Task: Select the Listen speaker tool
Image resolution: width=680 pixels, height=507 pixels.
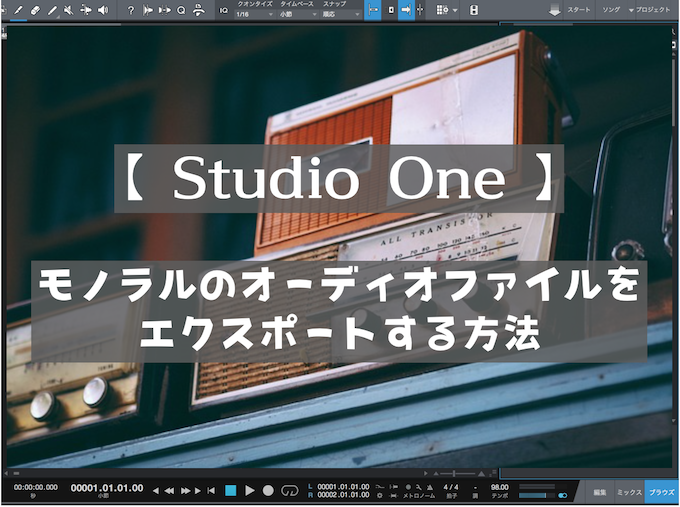Action: click(103, 10)
